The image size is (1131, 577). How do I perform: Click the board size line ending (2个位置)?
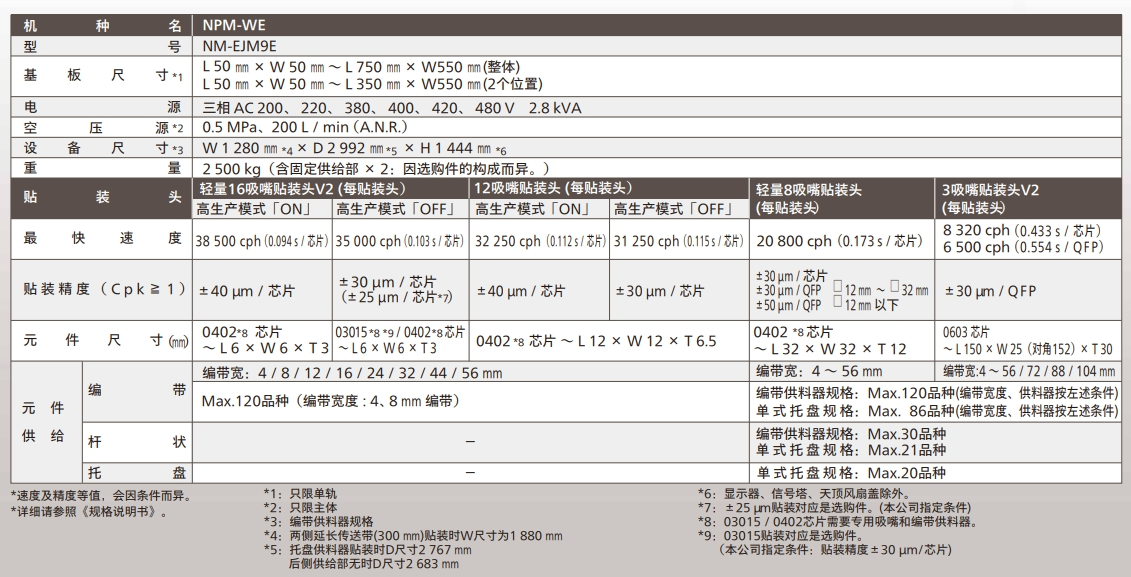click(372, 84)
